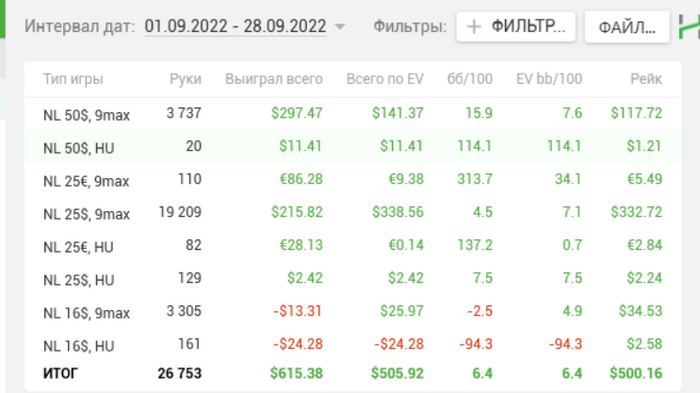The width and height of the screenshot is (700, 393).
Task: Select the NL 16$, HU row
Action: [x=353, y=345]
